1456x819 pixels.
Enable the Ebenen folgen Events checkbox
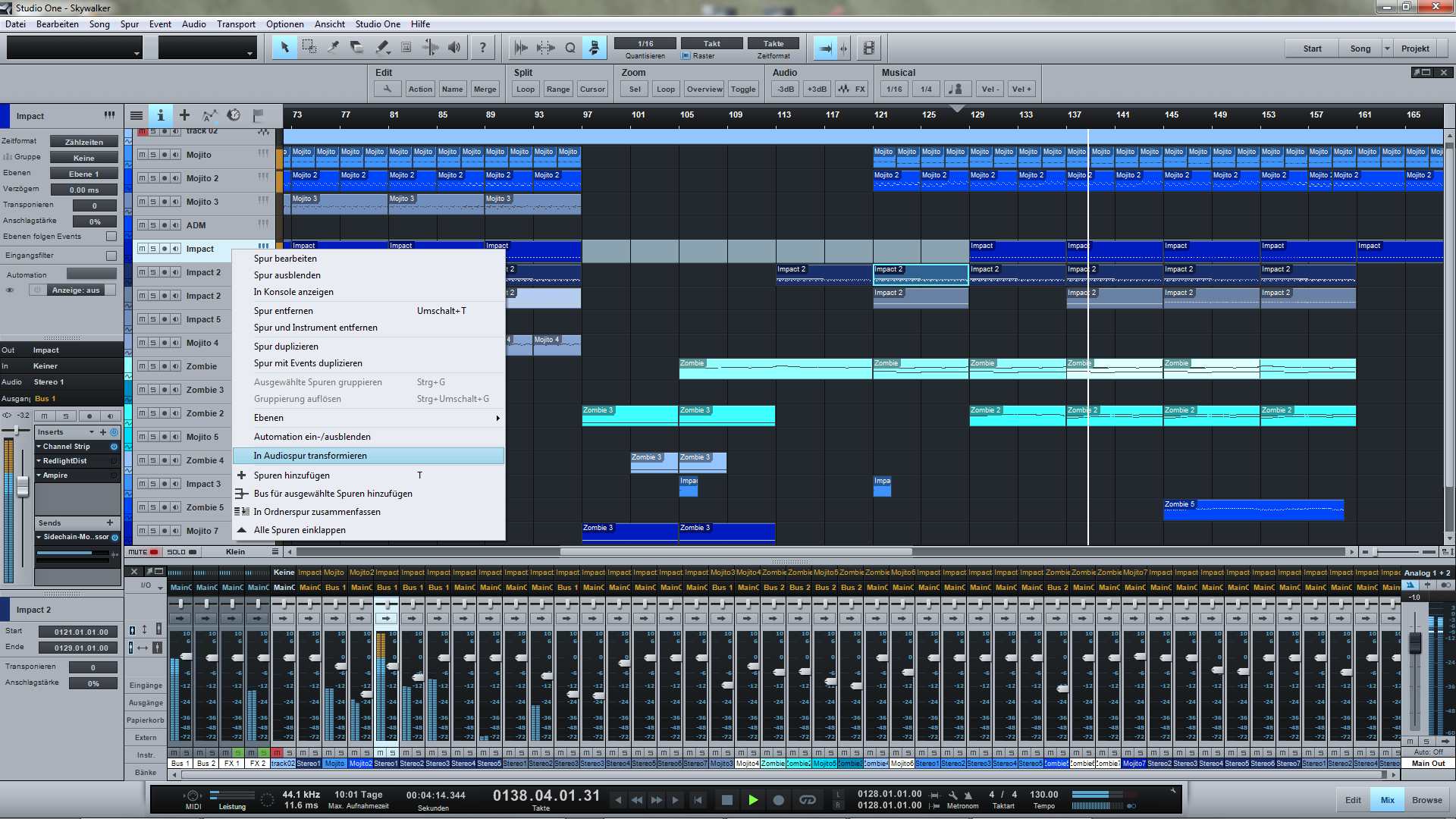pyautogui.click(x=111, y=237)
